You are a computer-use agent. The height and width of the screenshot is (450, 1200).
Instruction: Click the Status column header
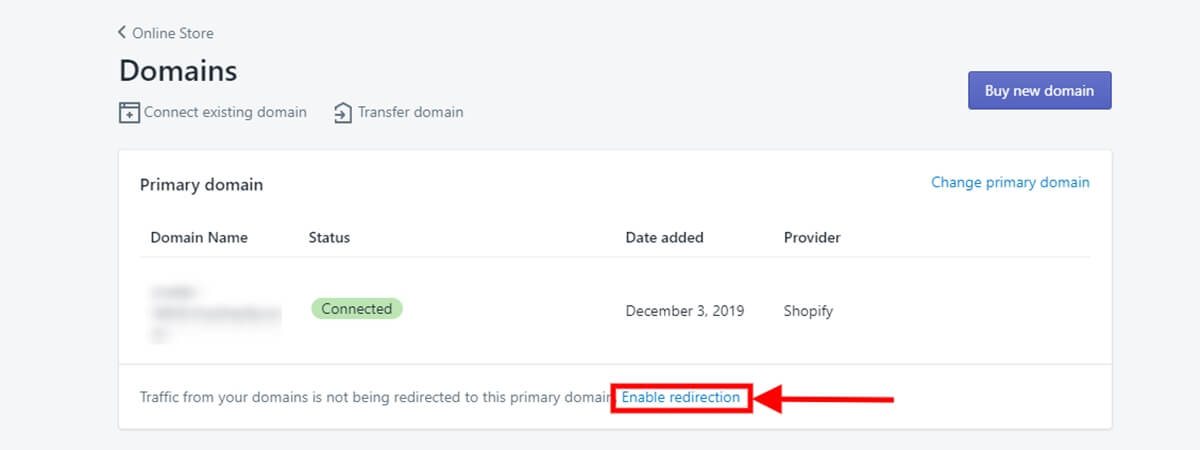tap(329, 238)
